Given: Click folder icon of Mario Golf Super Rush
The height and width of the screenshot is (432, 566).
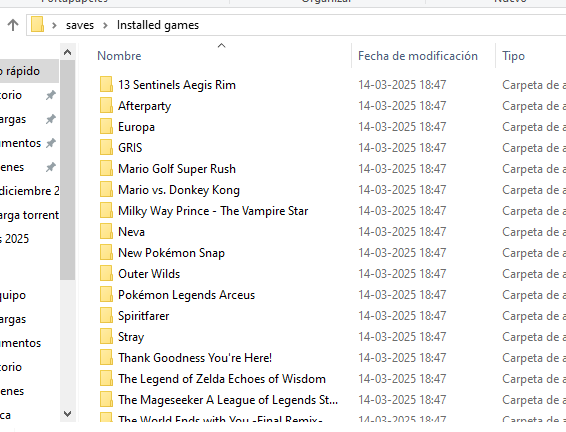Looking at the screenshot, I should click(106, 169).
